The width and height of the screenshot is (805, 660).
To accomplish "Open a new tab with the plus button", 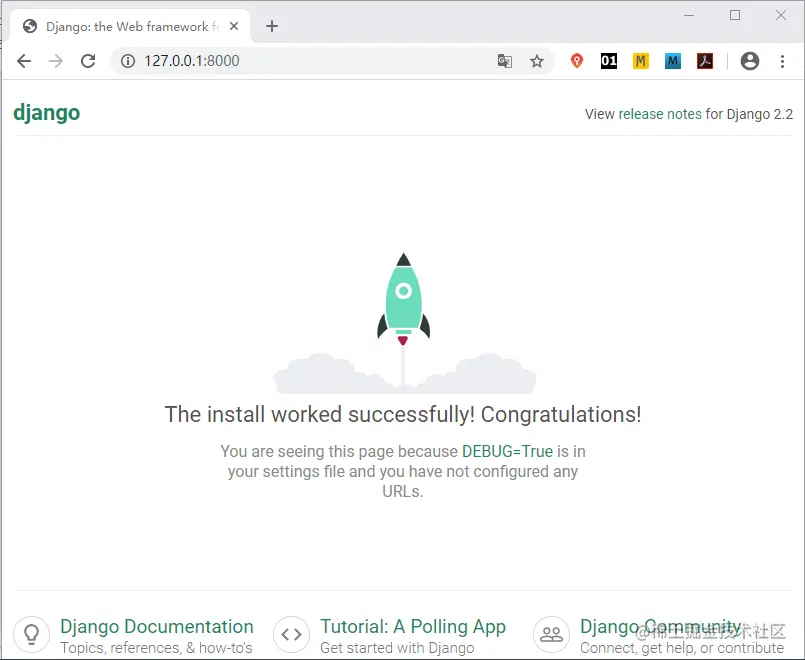I will [x=272, y=26].
